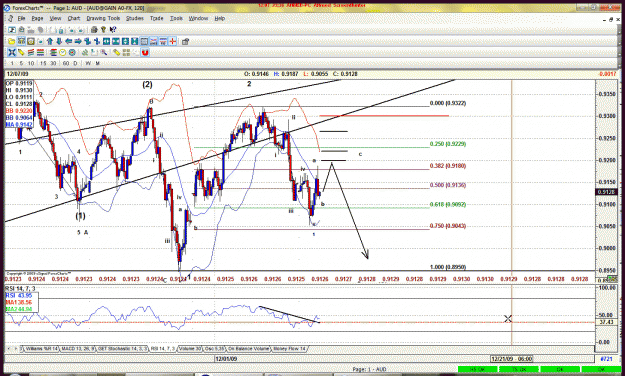Viewport: 625px width, 376px height.
Task: Click the TS OK status indicator
Action: point(519,369)
